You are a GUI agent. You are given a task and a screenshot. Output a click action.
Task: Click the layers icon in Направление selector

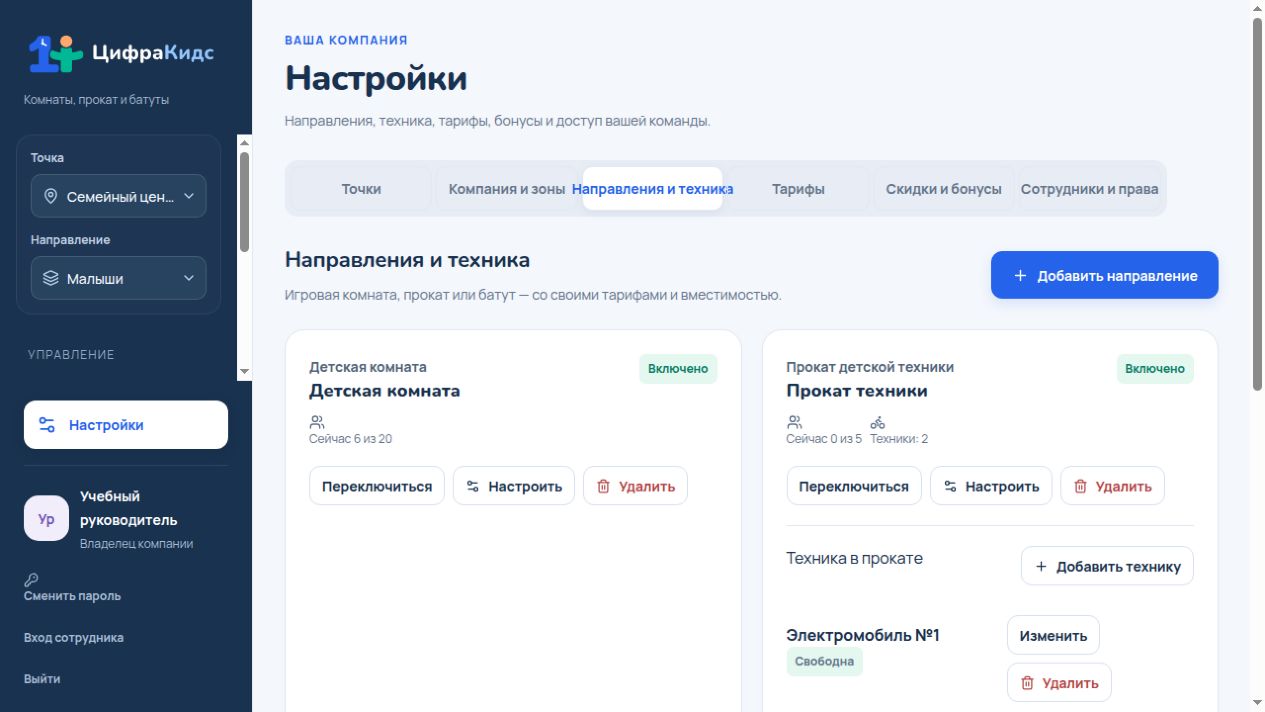click(50, 279)
